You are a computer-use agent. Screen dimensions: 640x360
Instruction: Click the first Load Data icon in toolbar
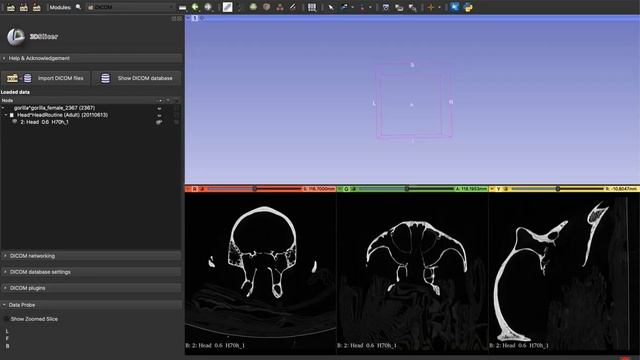(x=11, y=7)
